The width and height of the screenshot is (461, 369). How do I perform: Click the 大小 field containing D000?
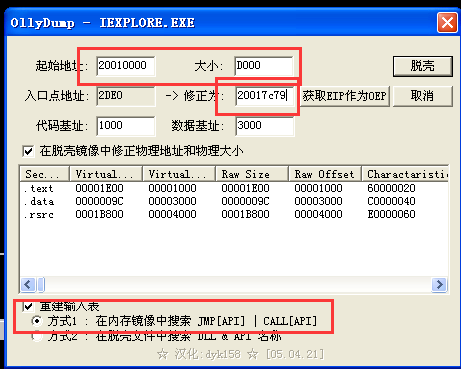pyautogui.click(x=264, y=66)
